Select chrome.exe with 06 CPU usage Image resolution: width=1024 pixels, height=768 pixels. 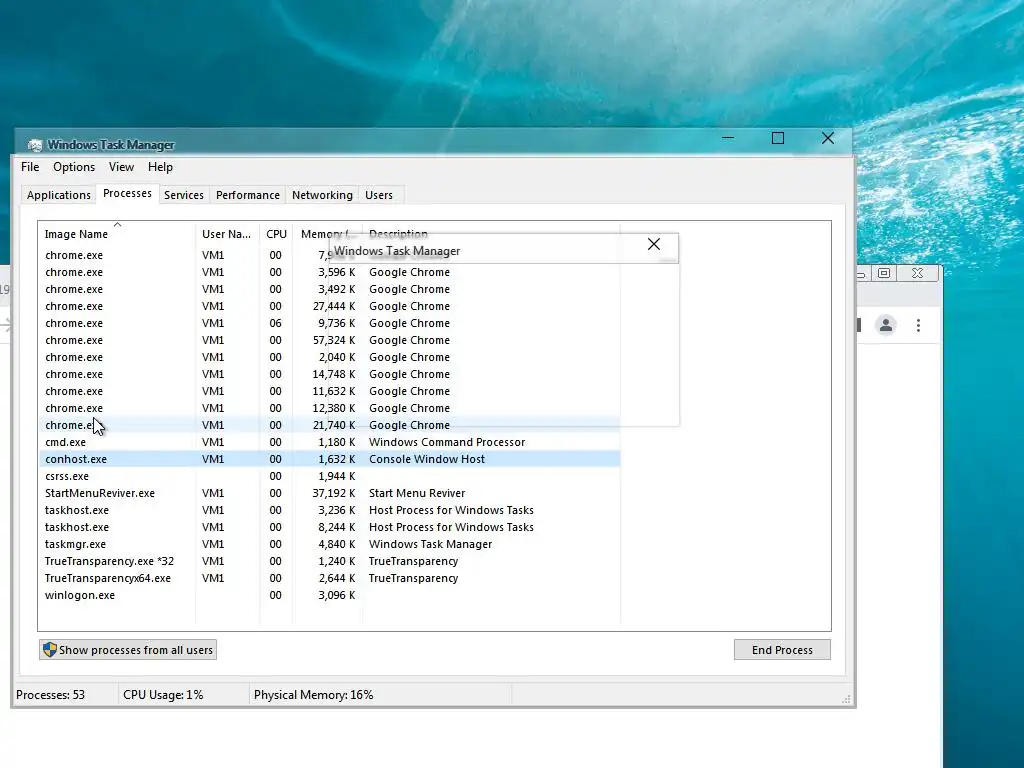329,323
